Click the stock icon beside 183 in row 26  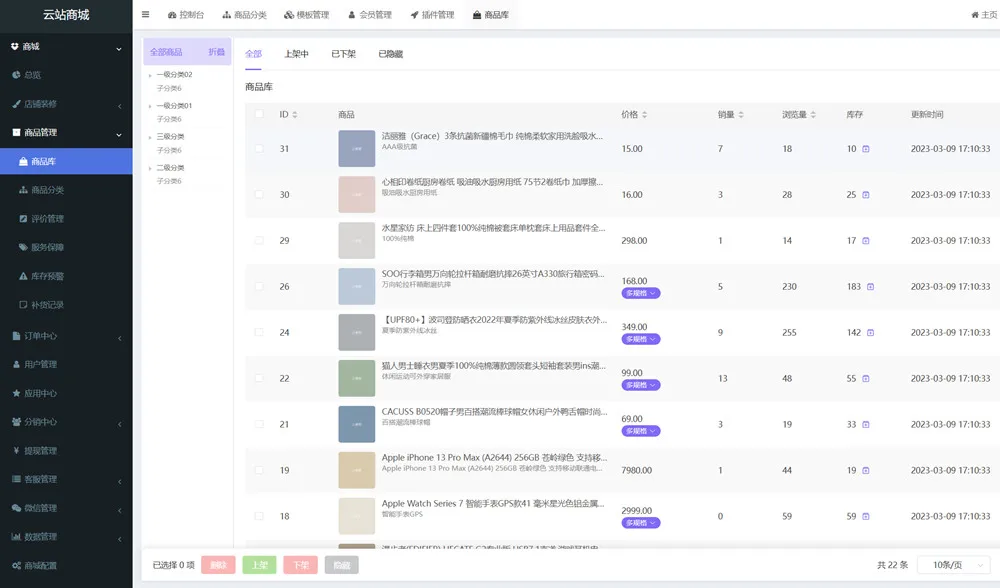pos(870,287)
